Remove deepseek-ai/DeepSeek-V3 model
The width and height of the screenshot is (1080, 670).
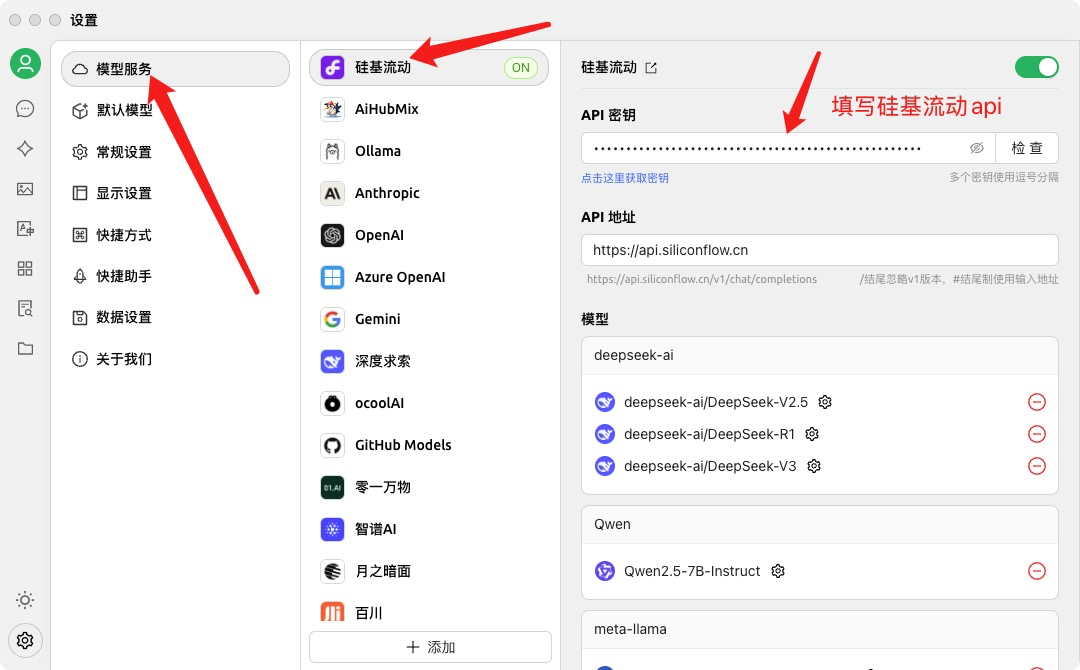(1037, 466)
